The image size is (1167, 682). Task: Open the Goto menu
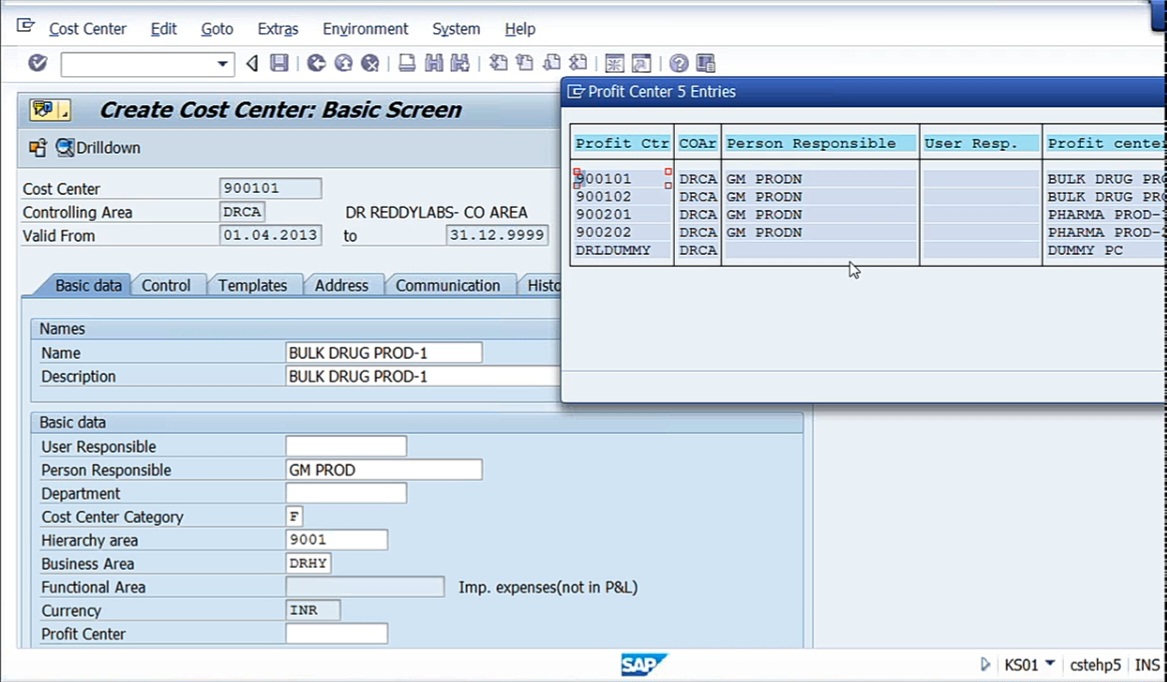click(217, 29)
